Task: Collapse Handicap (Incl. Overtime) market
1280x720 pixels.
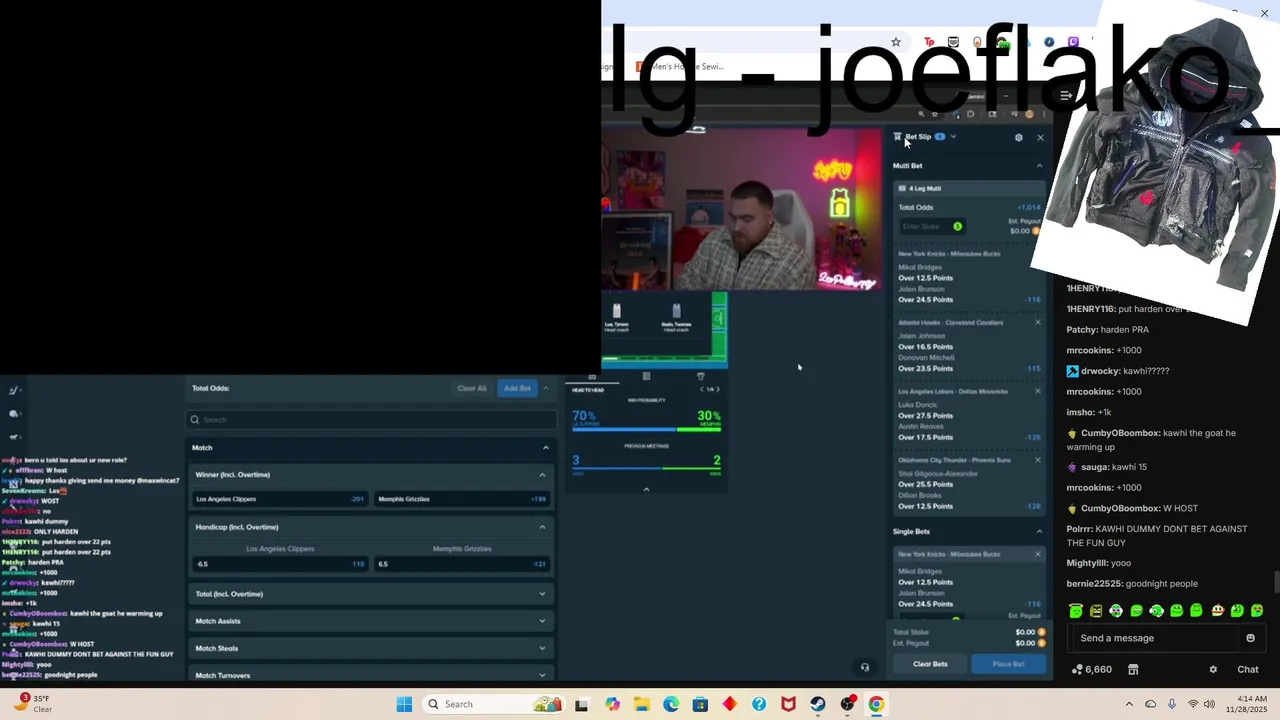Action: click(543, 527)
